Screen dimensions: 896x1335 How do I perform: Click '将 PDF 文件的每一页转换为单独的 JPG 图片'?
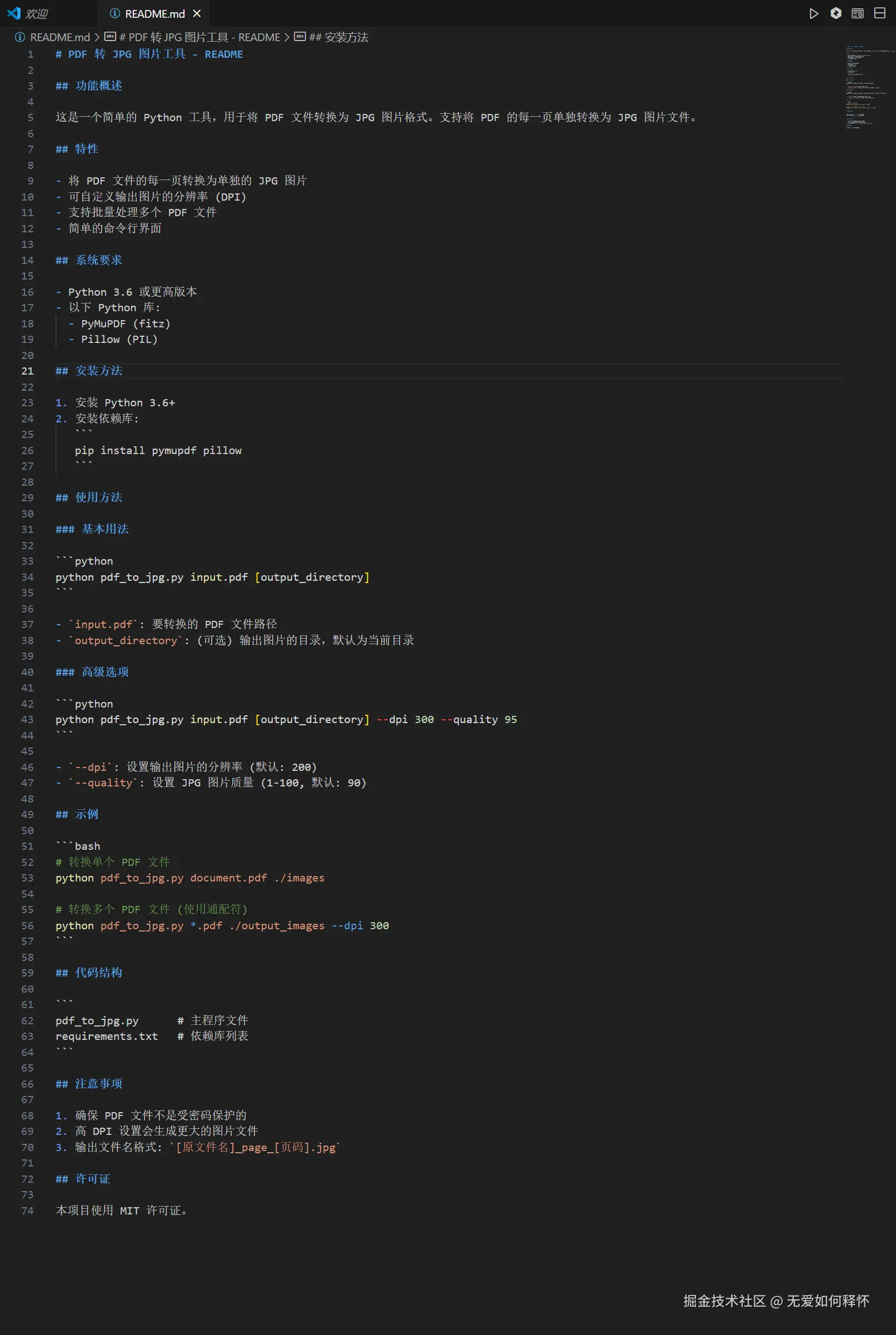tap(187, 181)
